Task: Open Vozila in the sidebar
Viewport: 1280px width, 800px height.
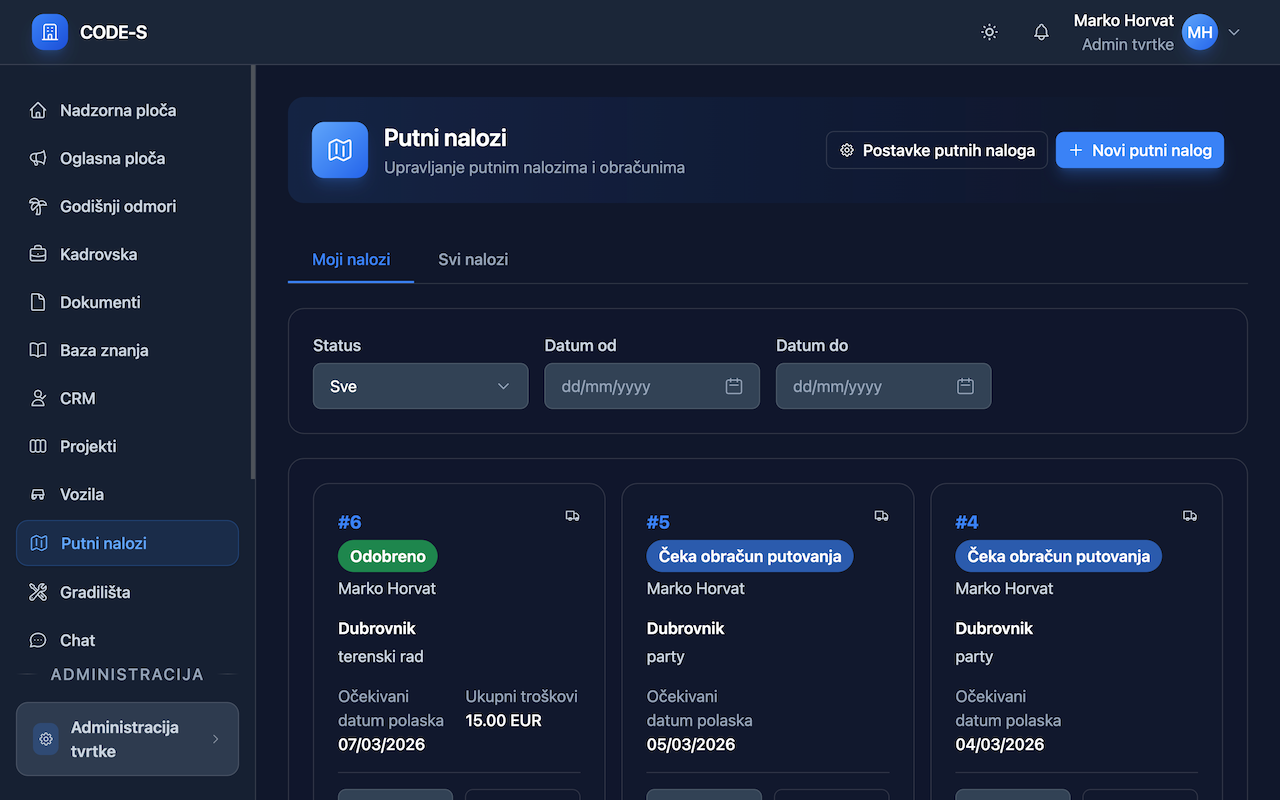Action: (82, 494)
